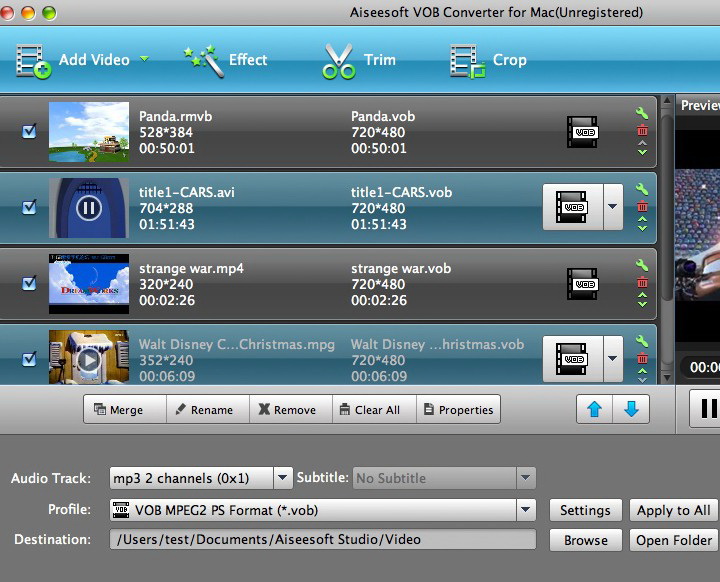
Task: Delete strange war.mp4 with its trash icon
Action: (x=642, y=282)
